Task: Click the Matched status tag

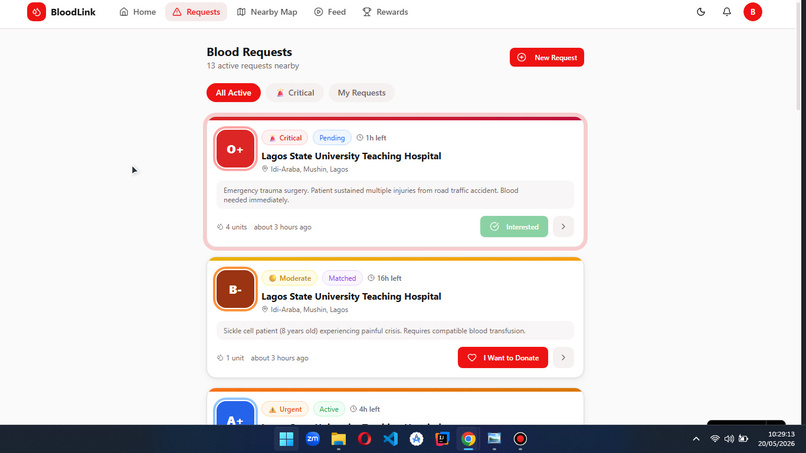Action: [342, 278]
